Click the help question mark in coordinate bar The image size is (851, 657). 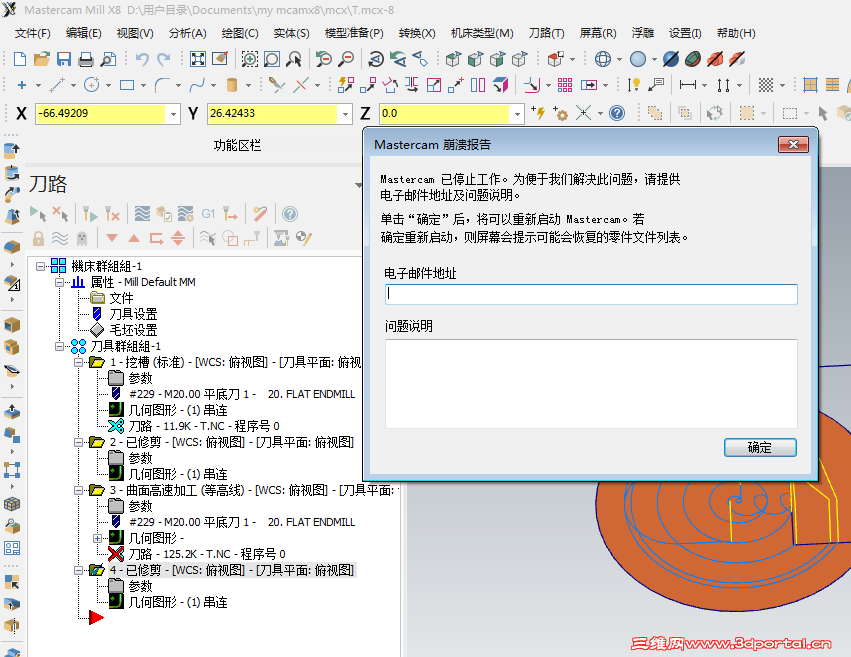617,113
